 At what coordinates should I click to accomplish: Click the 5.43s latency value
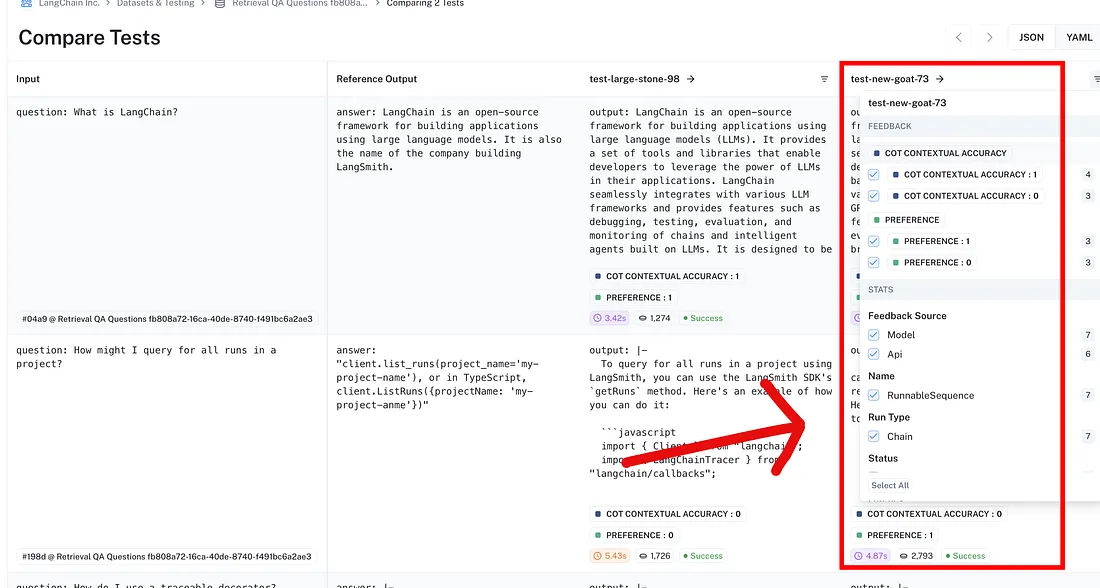point(615,556)
